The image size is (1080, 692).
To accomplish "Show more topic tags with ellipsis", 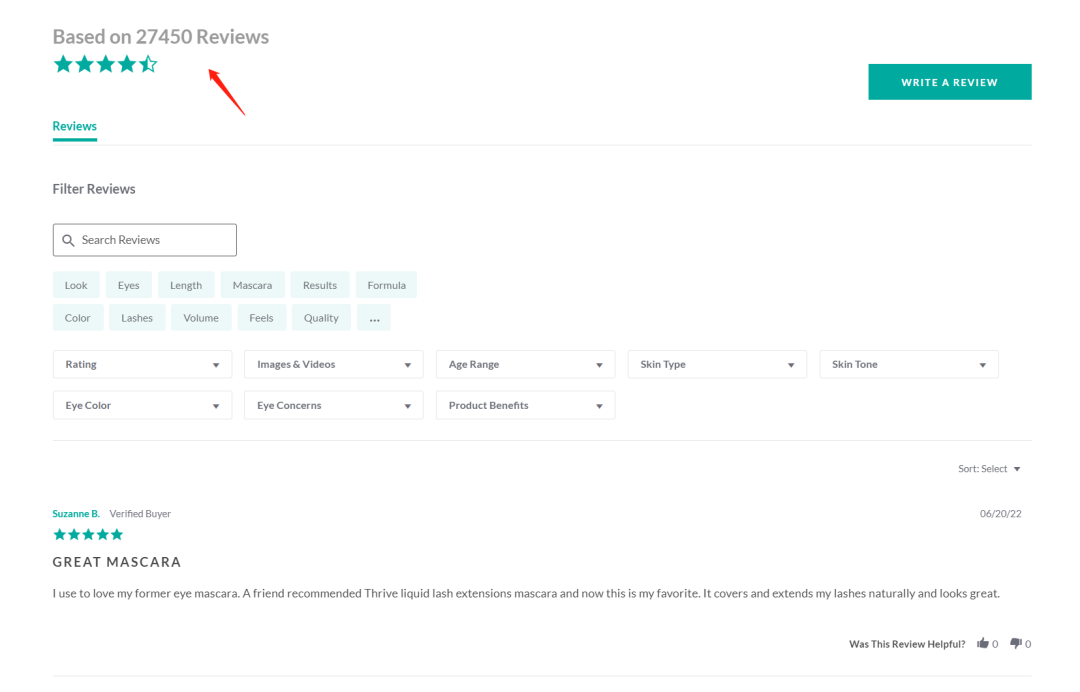I will point(374,318).
